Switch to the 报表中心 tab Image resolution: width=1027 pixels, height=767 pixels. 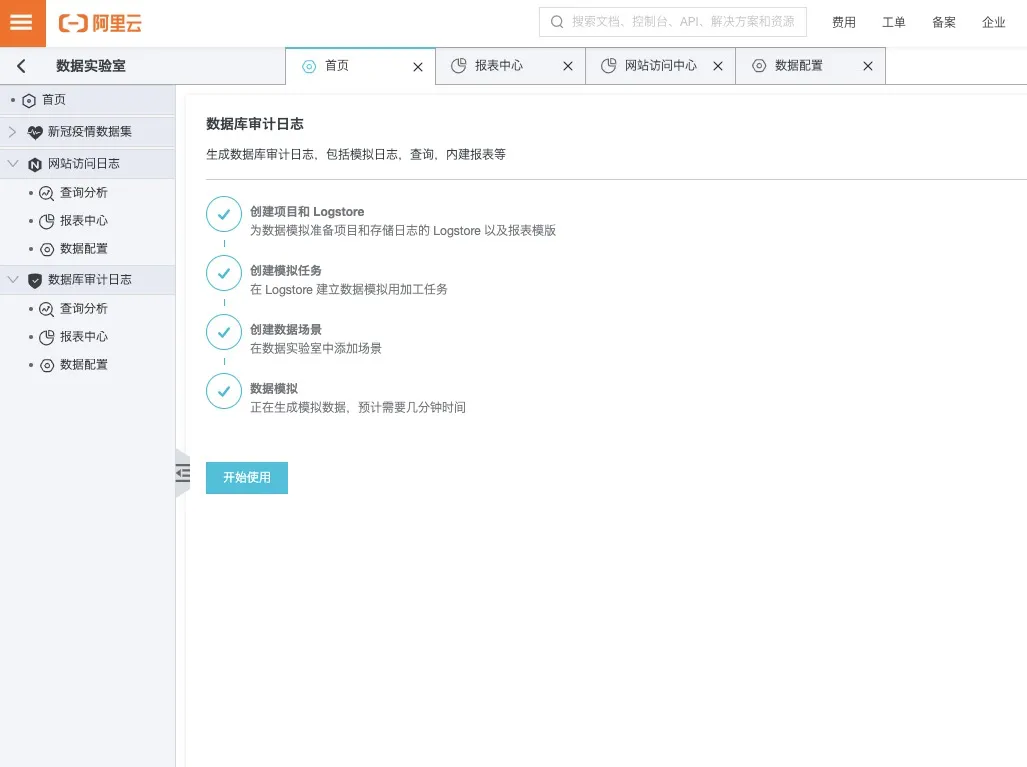tap(510, 66)
